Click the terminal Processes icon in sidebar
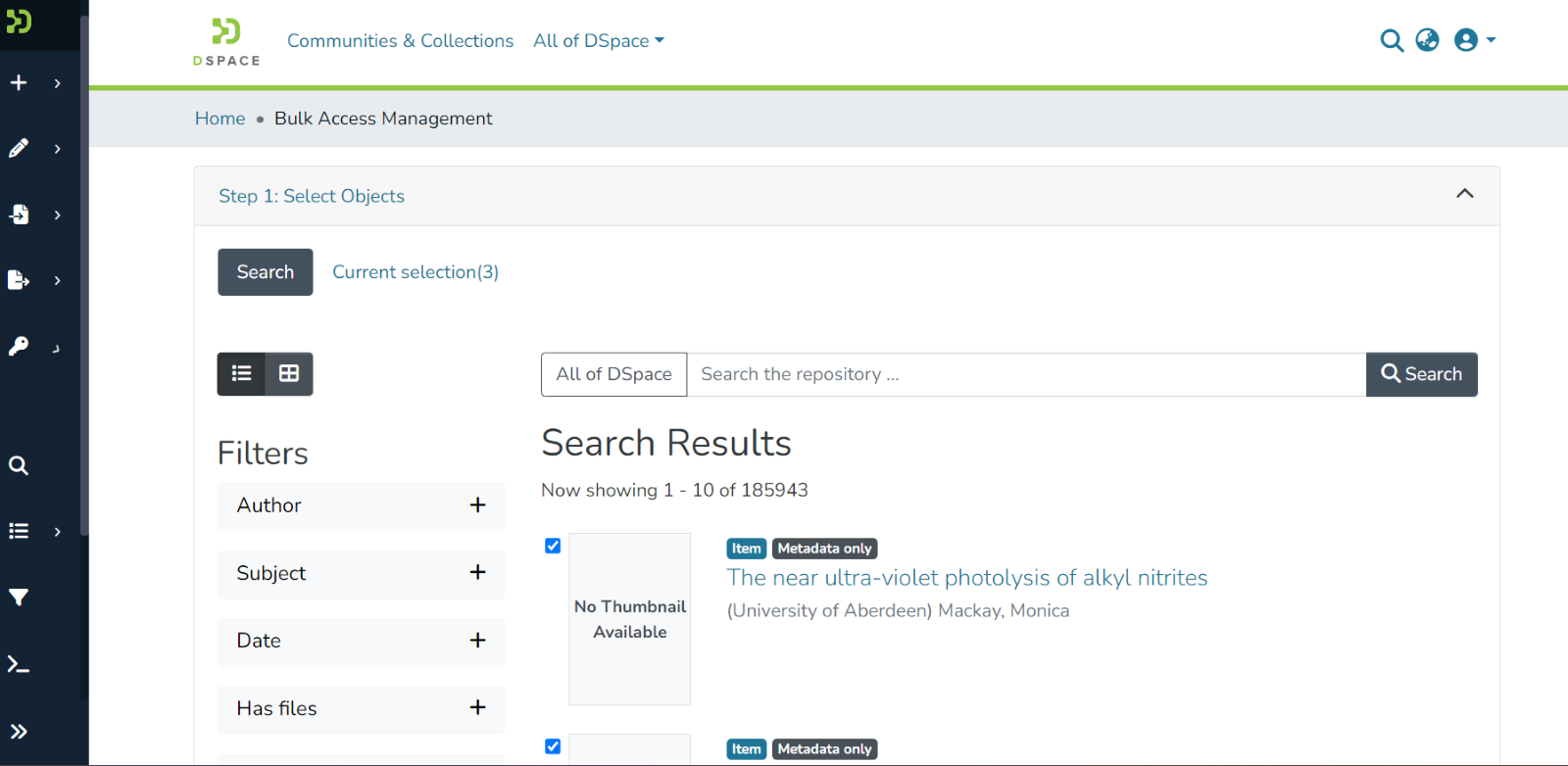Image resolution: width=1568 pixels, height=766 pixels. (x=19, y=665)
